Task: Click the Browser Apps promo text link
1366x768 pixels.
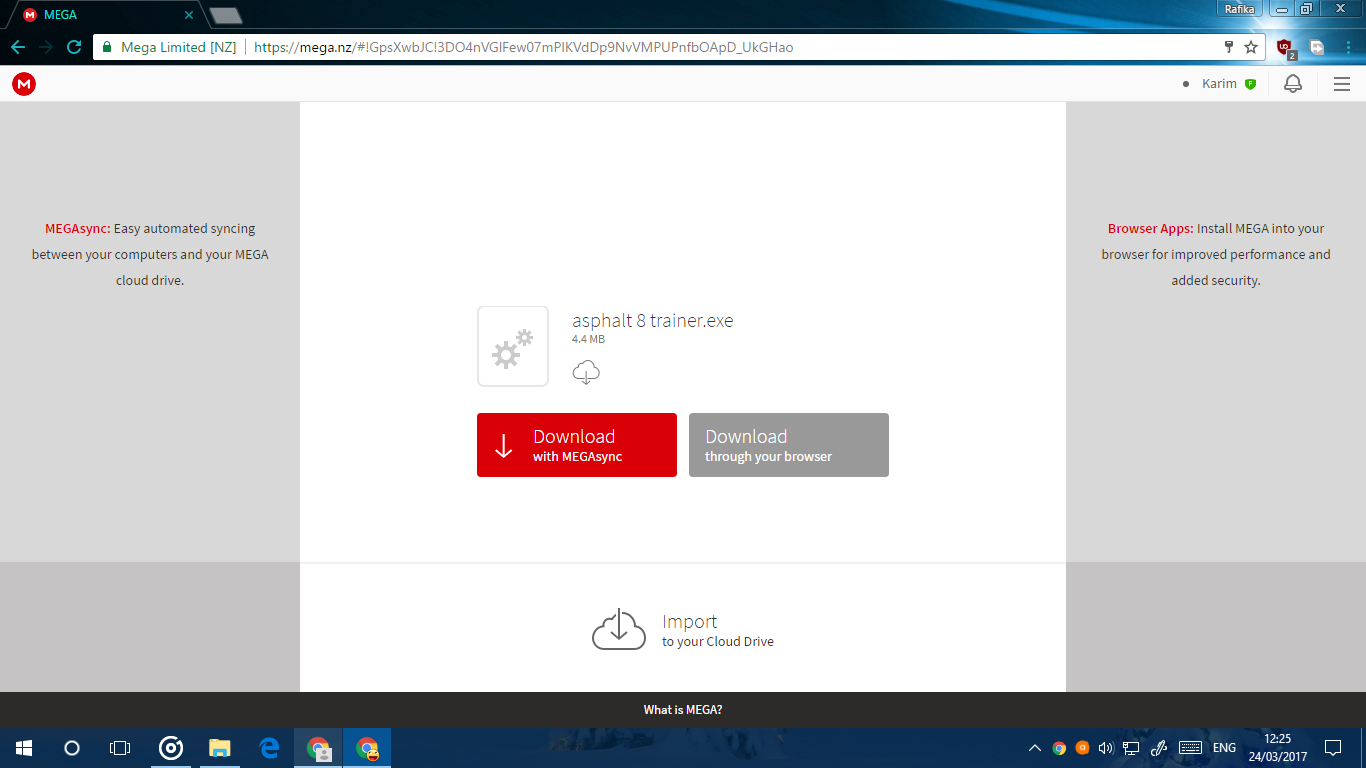Action: (x=1150, y=228)
